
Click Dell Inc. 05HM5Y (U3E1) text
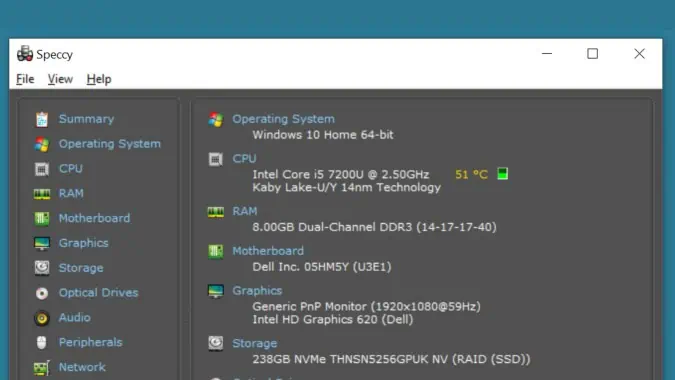point(322,267)
